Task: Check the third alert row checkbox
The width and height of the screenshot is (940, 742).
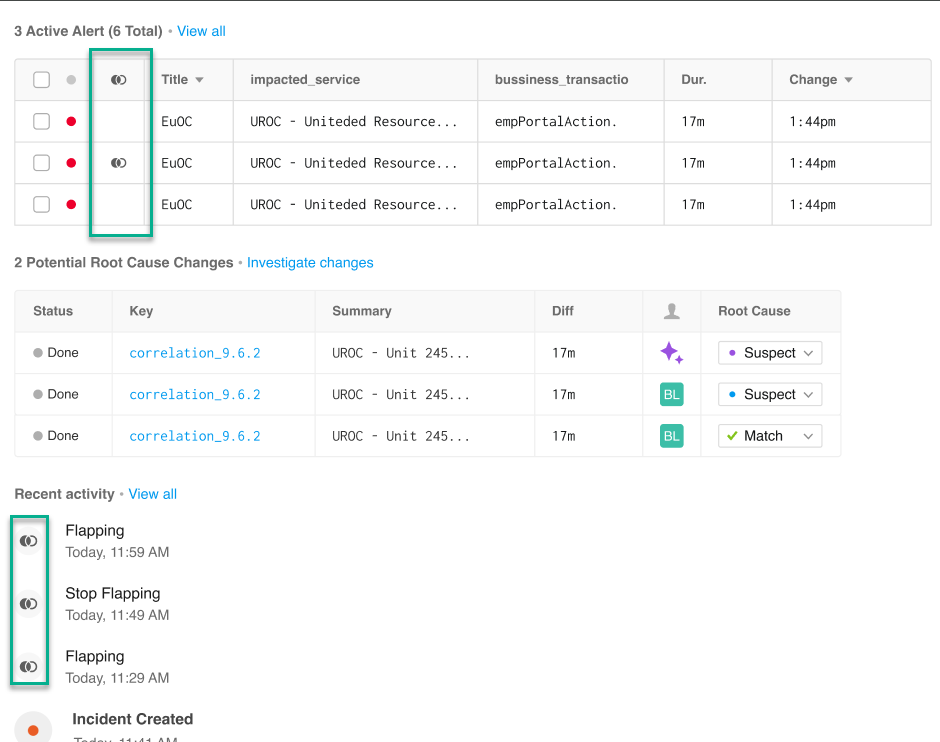Action: 41,204
